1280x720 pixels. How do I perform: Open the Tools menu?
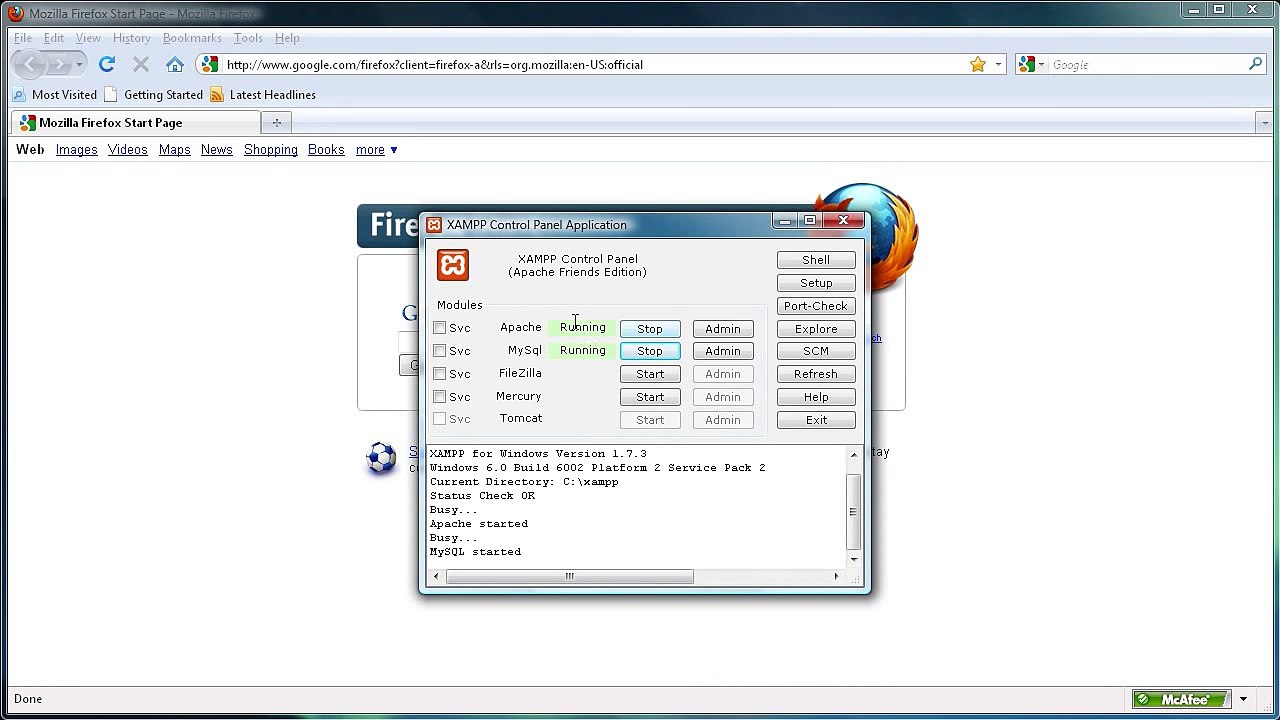(248, 38)
